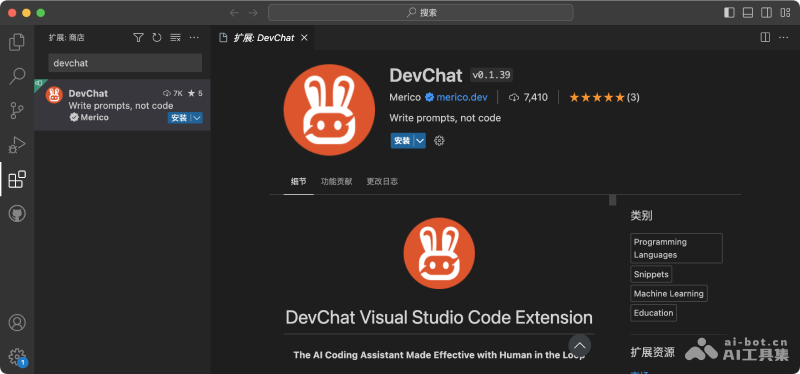Split the editor to the right
The width and height of the screenshot is (800, 374).
(x=765, y=37)
